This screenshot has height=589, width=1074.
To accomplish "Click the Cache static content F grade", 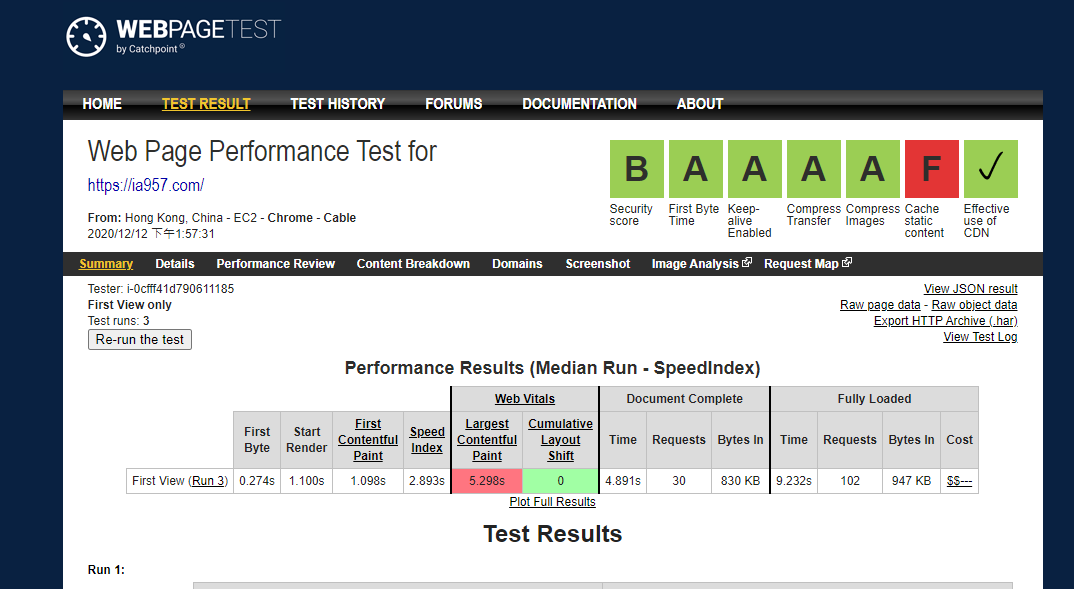I will click(x=931, y=169).
